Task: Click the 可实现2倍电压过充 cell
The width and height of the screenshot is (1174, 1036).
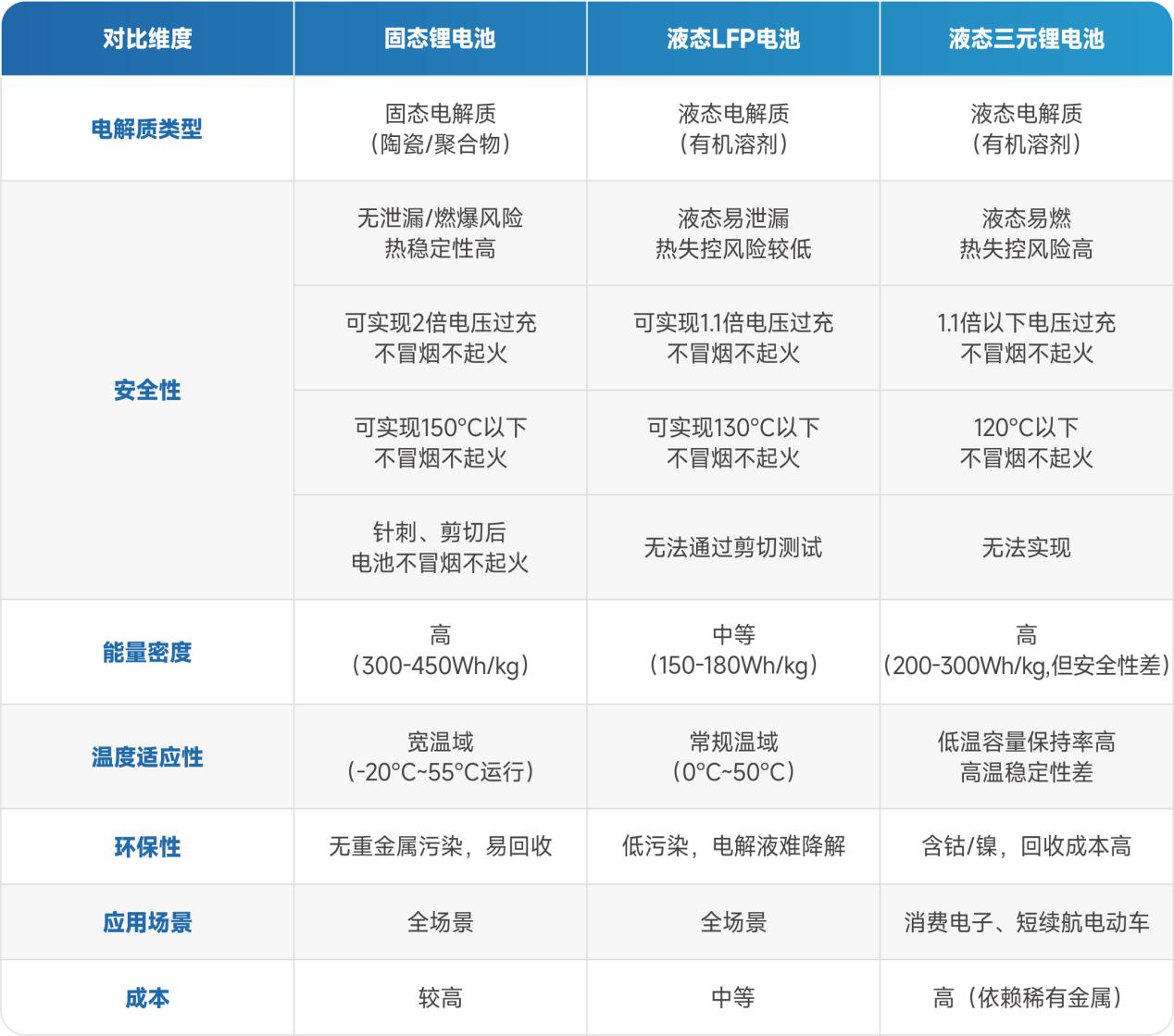Action: pyautogui.click(x=440, y=338)
